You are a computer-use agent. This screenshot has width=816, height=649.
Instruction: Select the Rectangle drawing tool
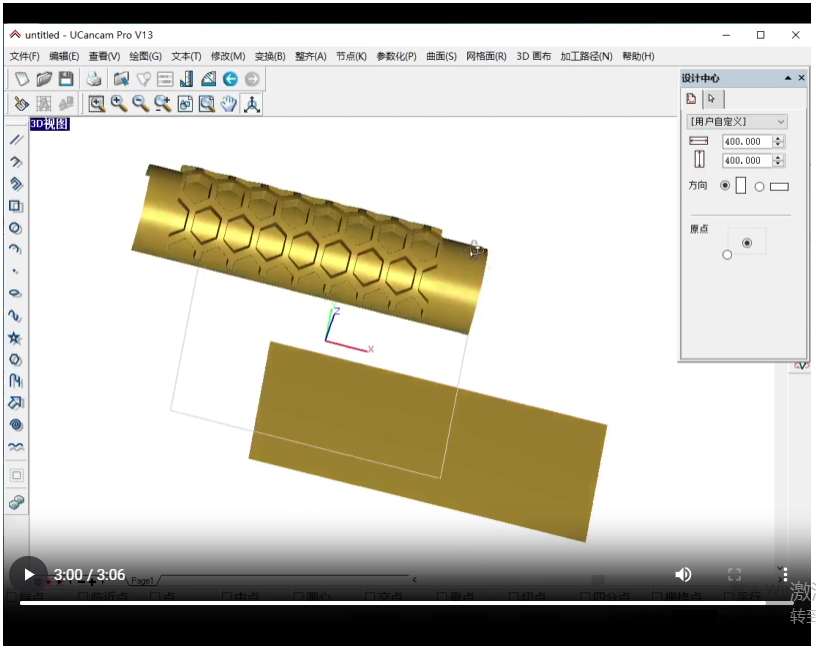click(x=16, y=206)
